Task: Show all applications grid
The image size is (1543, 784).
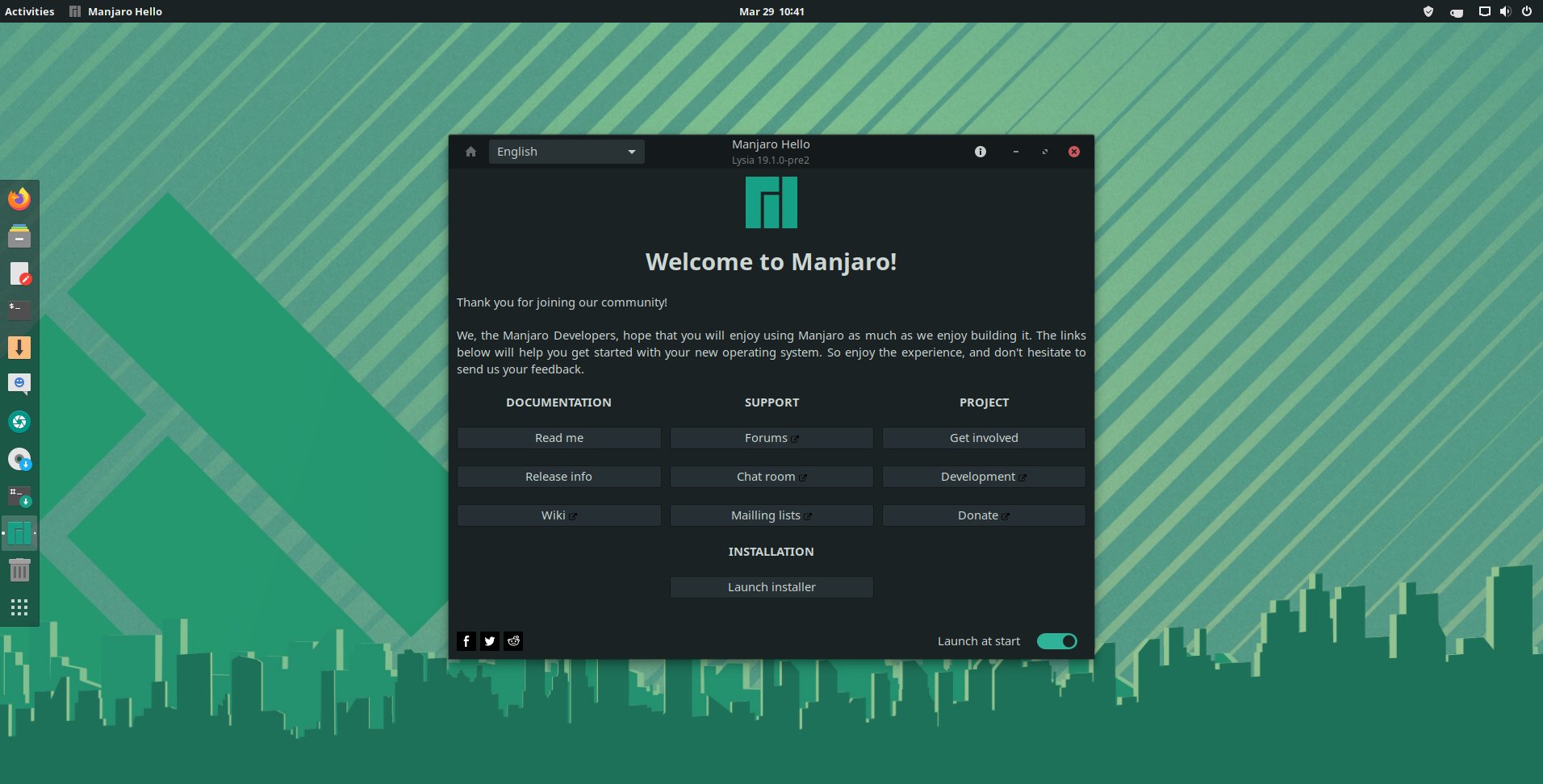Action: click(19, 607)
